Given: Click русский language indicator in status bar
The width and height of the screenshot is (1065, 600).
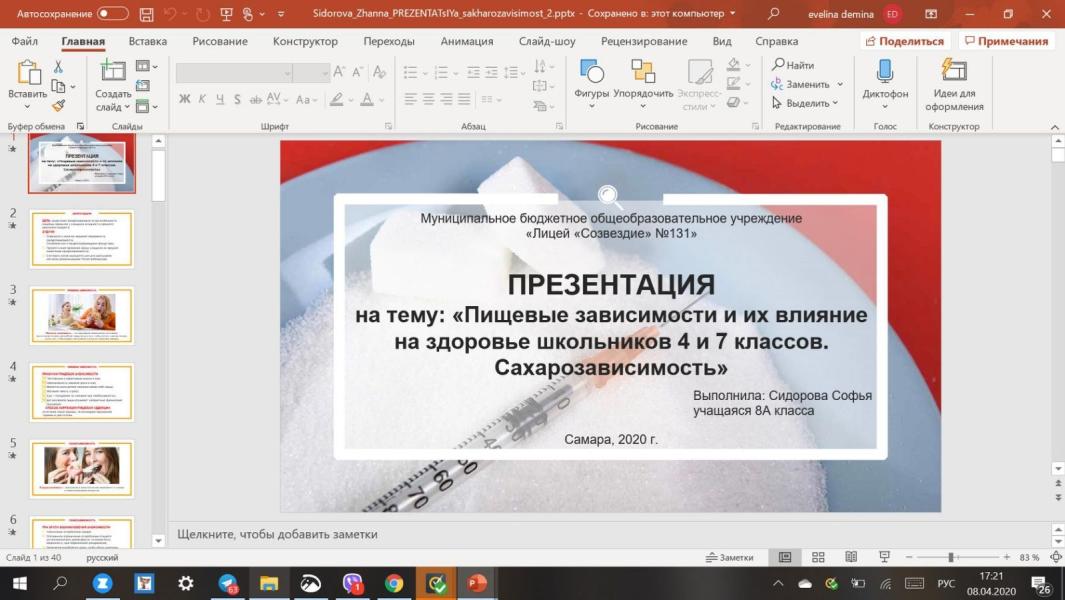Looking at the screenshot, I should [102, 557].
